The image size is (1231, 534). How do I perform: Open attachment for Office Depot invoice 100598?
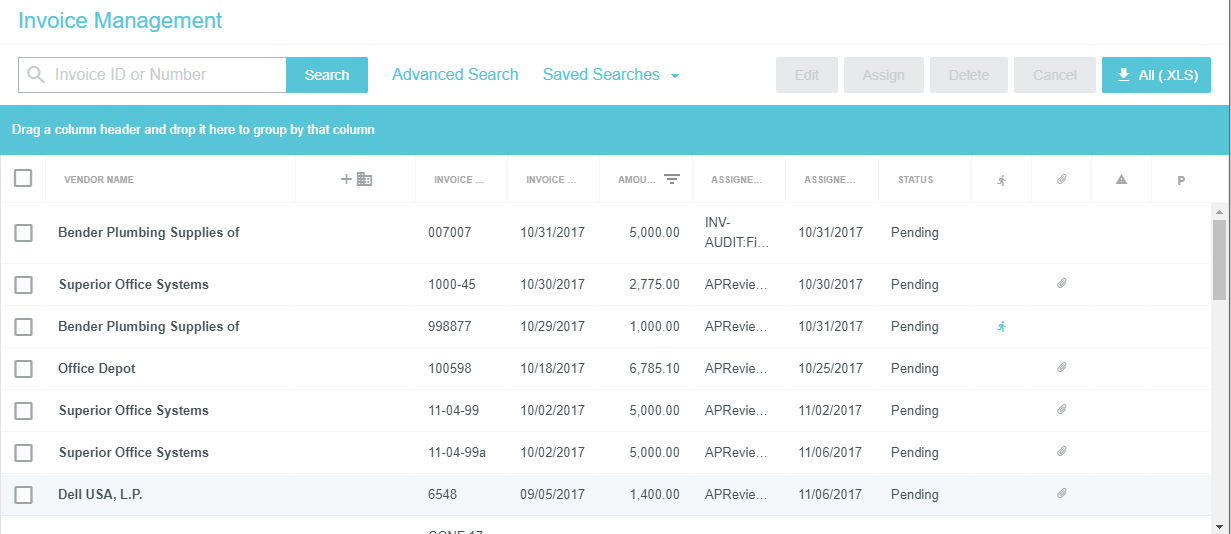(x=1062, y=368)
